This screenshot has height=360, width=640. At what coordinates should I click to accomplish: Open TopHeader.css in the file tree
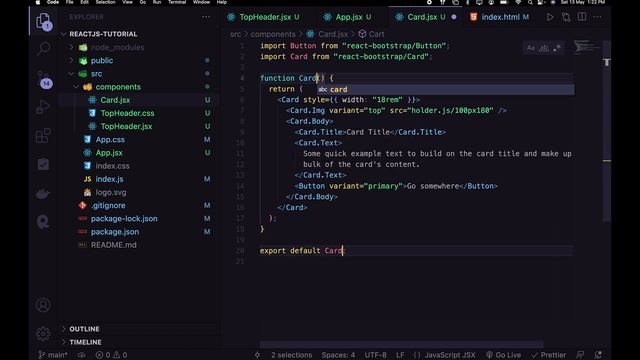coord(127,113)
